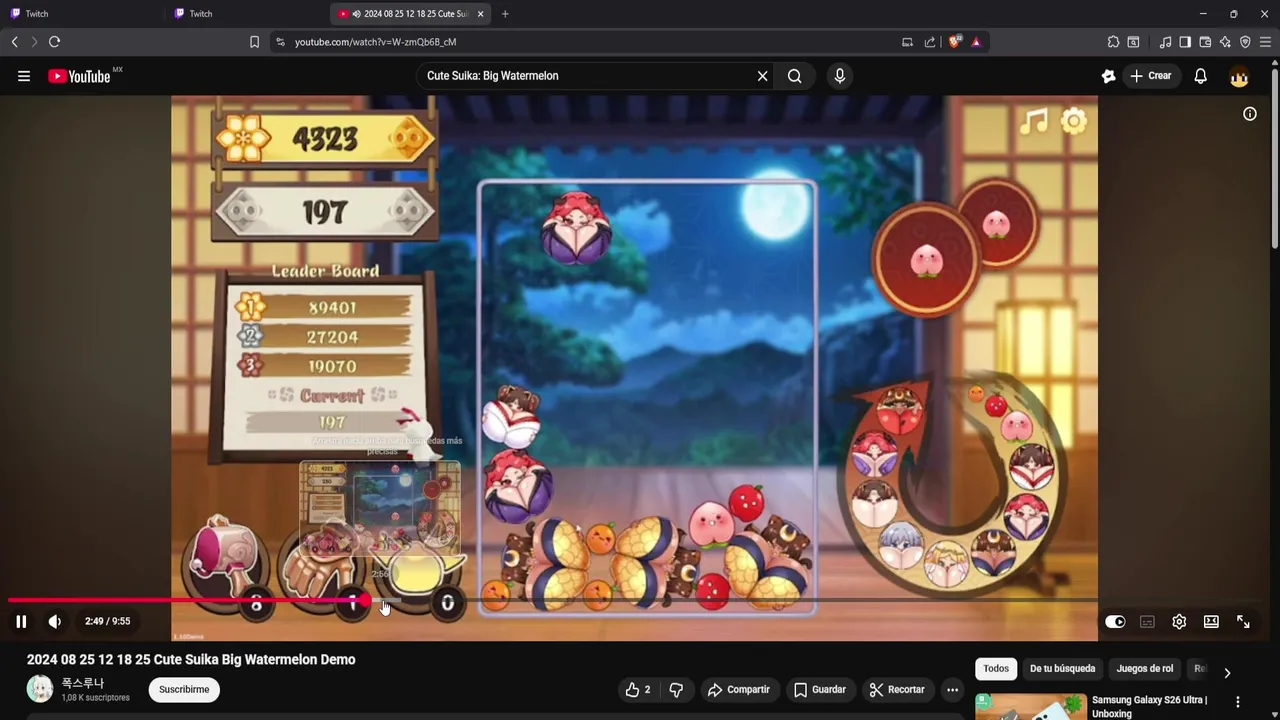Open options for the Samsung video
The image size is (1280, 720).
[x=1238, y=702]
